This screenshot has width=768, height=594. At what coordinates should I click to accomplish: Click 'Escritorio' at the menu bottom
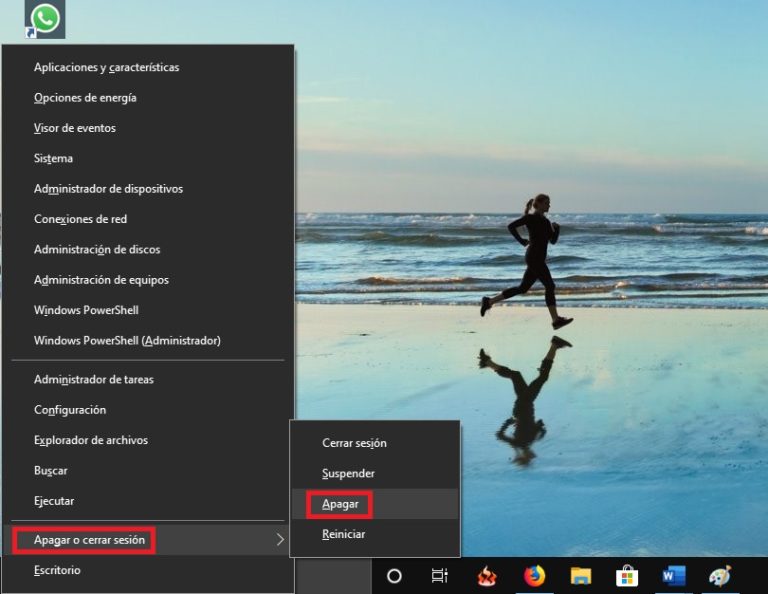coord(57,570)
